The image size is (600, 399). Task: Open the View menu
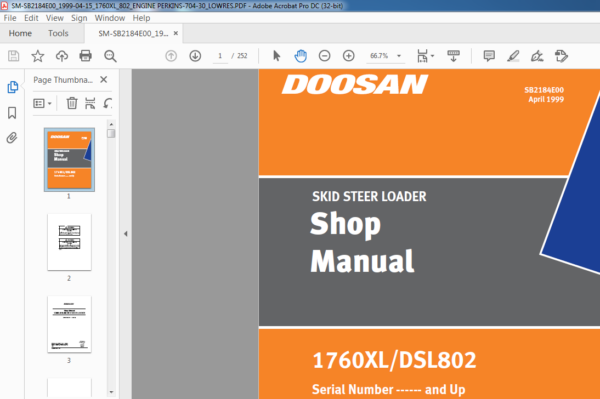[x=55, y=18]
